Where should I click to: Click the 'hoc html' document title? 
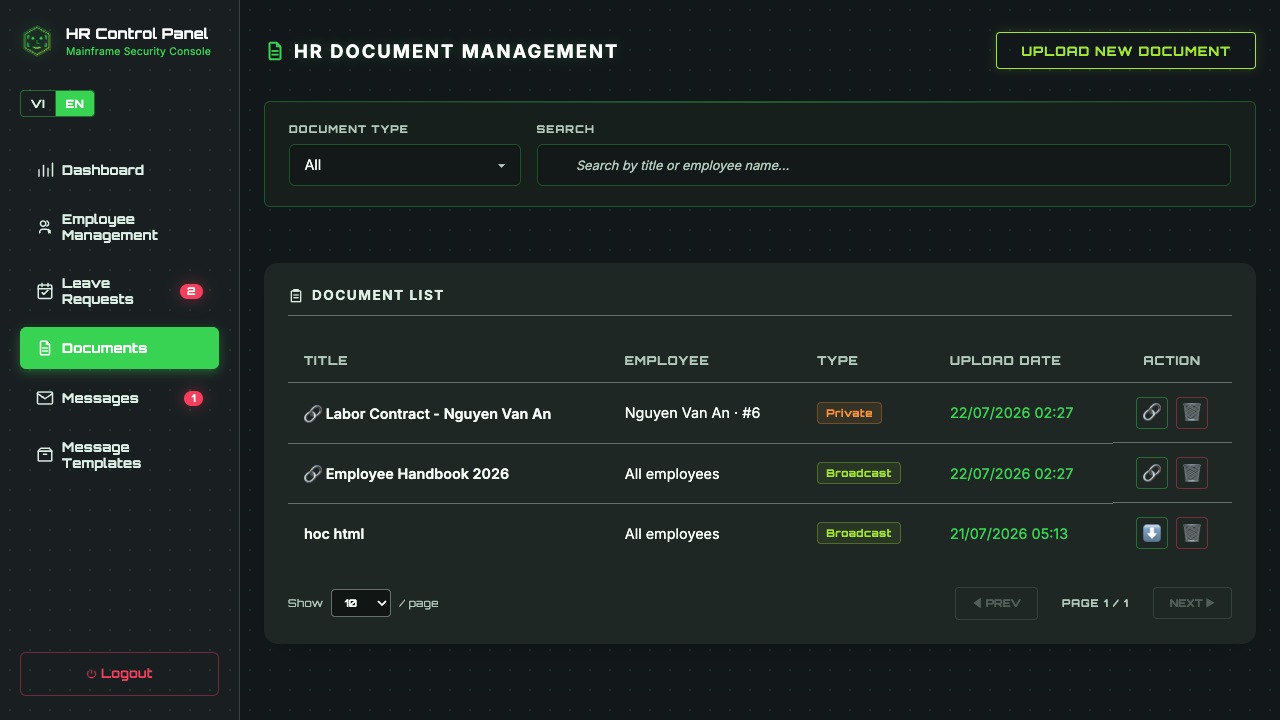pos(334,533)
